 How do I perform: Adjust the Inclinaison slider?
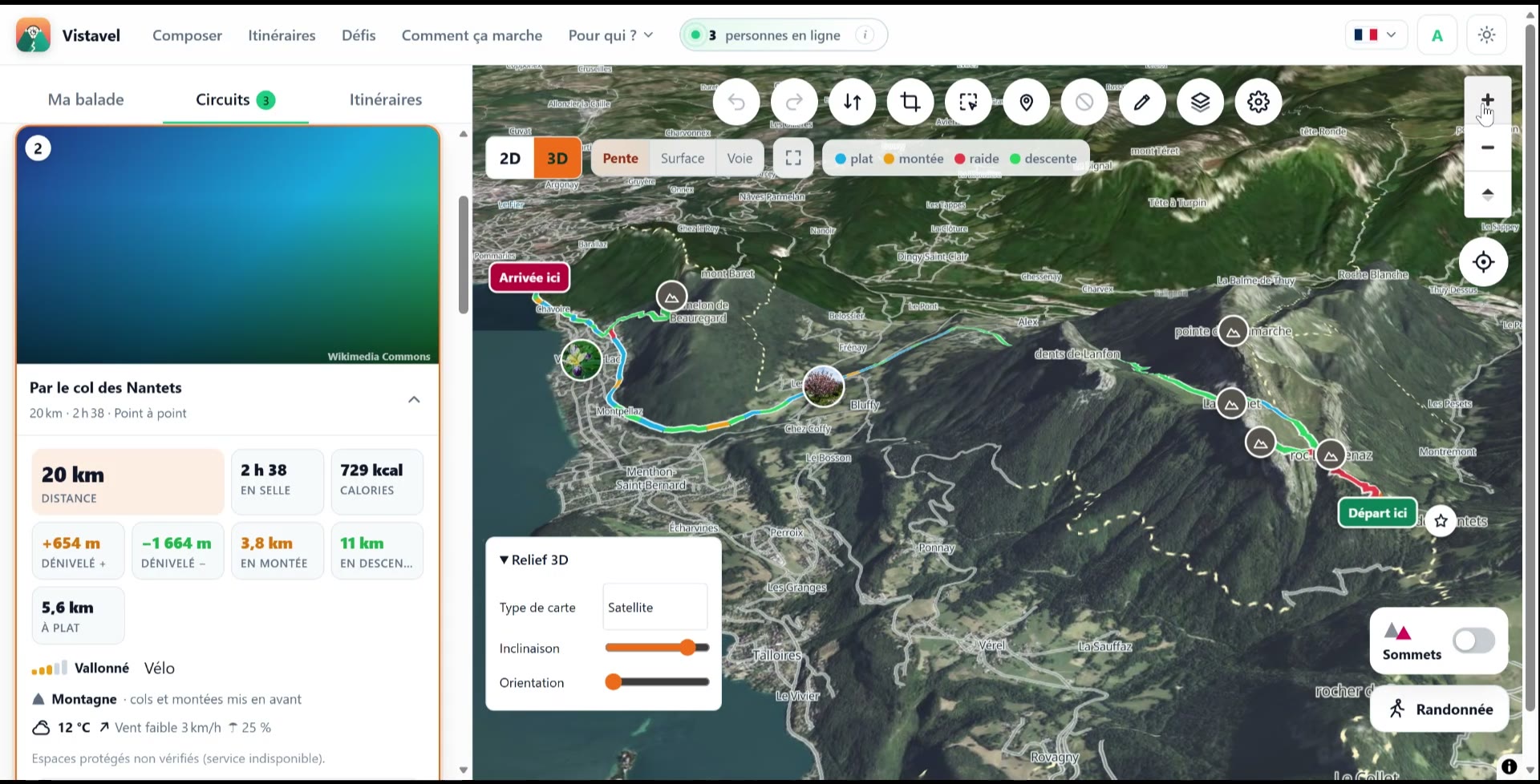tap(657, 648)
